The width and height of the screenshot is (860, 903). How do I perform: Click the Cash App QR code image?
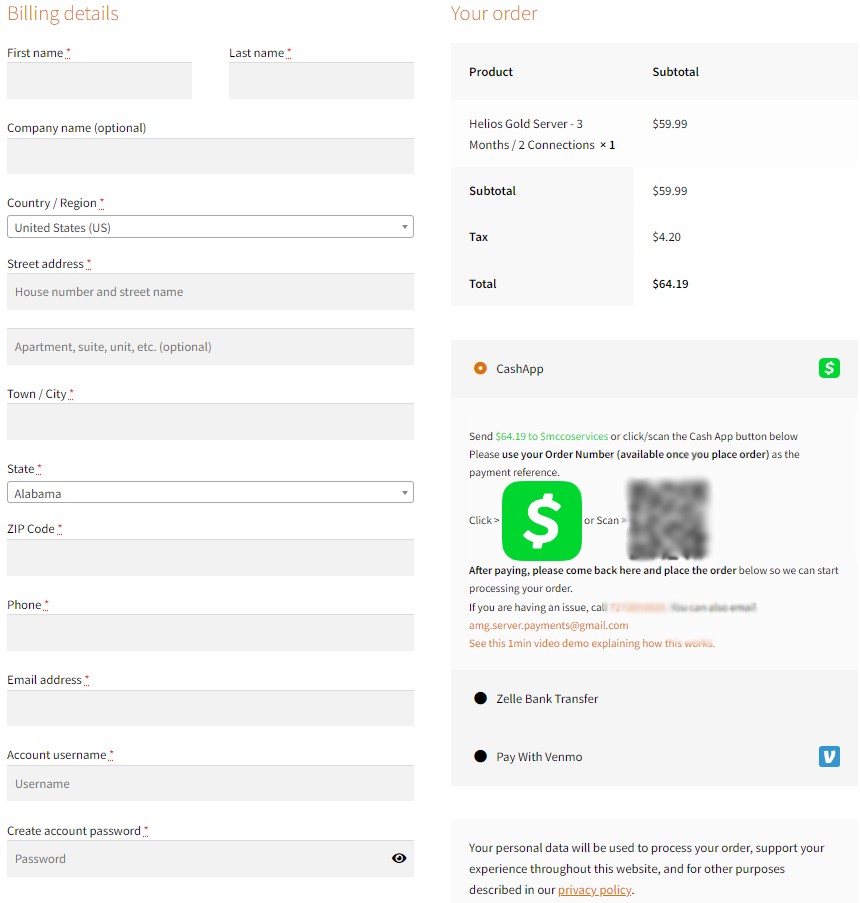[x=668, y=520]
